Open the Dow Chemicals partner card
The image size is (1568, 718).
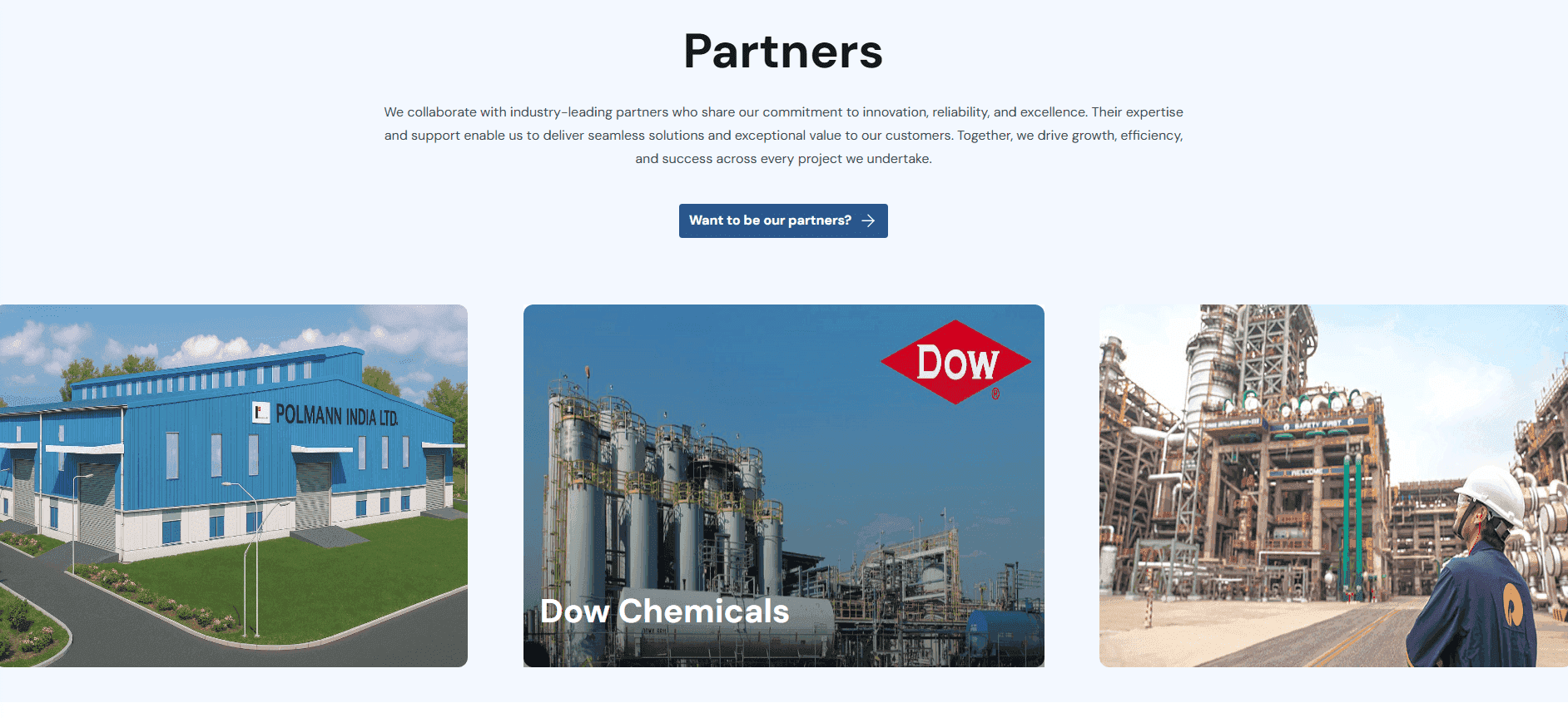pos(784,486)
